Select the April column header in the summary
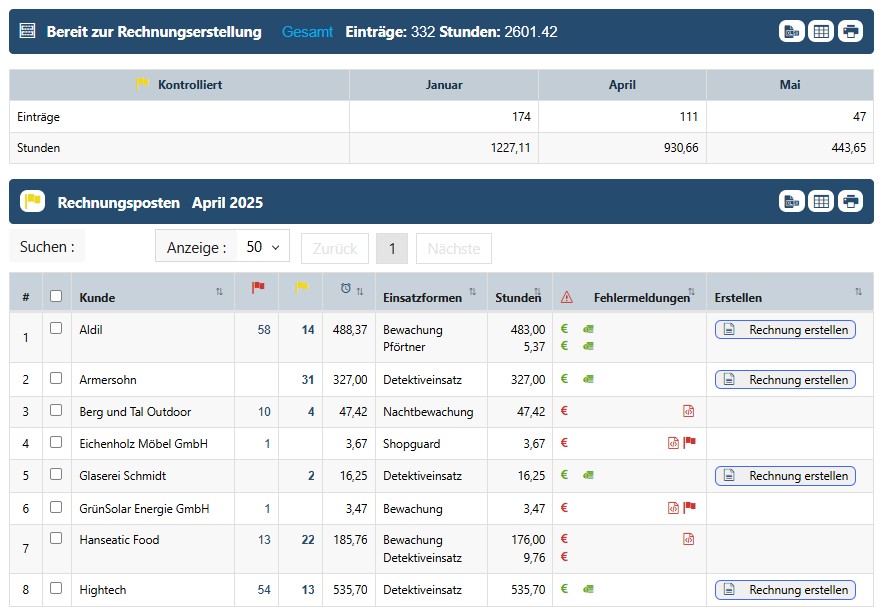 point(622,85)
